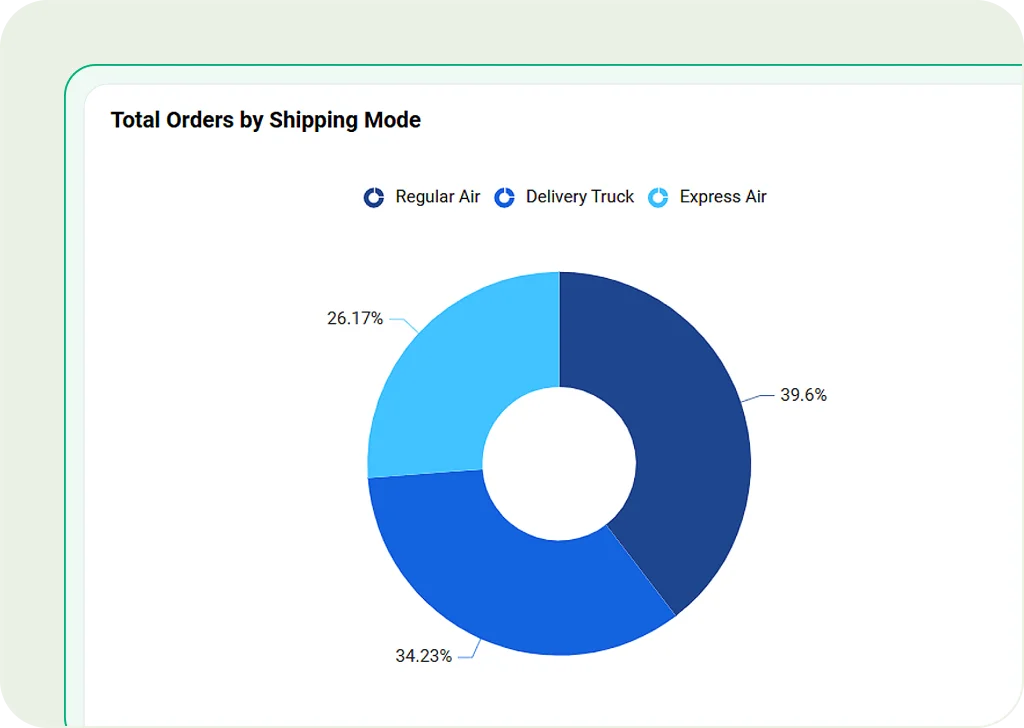Click the Regular Air legend donut icon
The height and width of the screenshot is (728, 1024).
374,198
